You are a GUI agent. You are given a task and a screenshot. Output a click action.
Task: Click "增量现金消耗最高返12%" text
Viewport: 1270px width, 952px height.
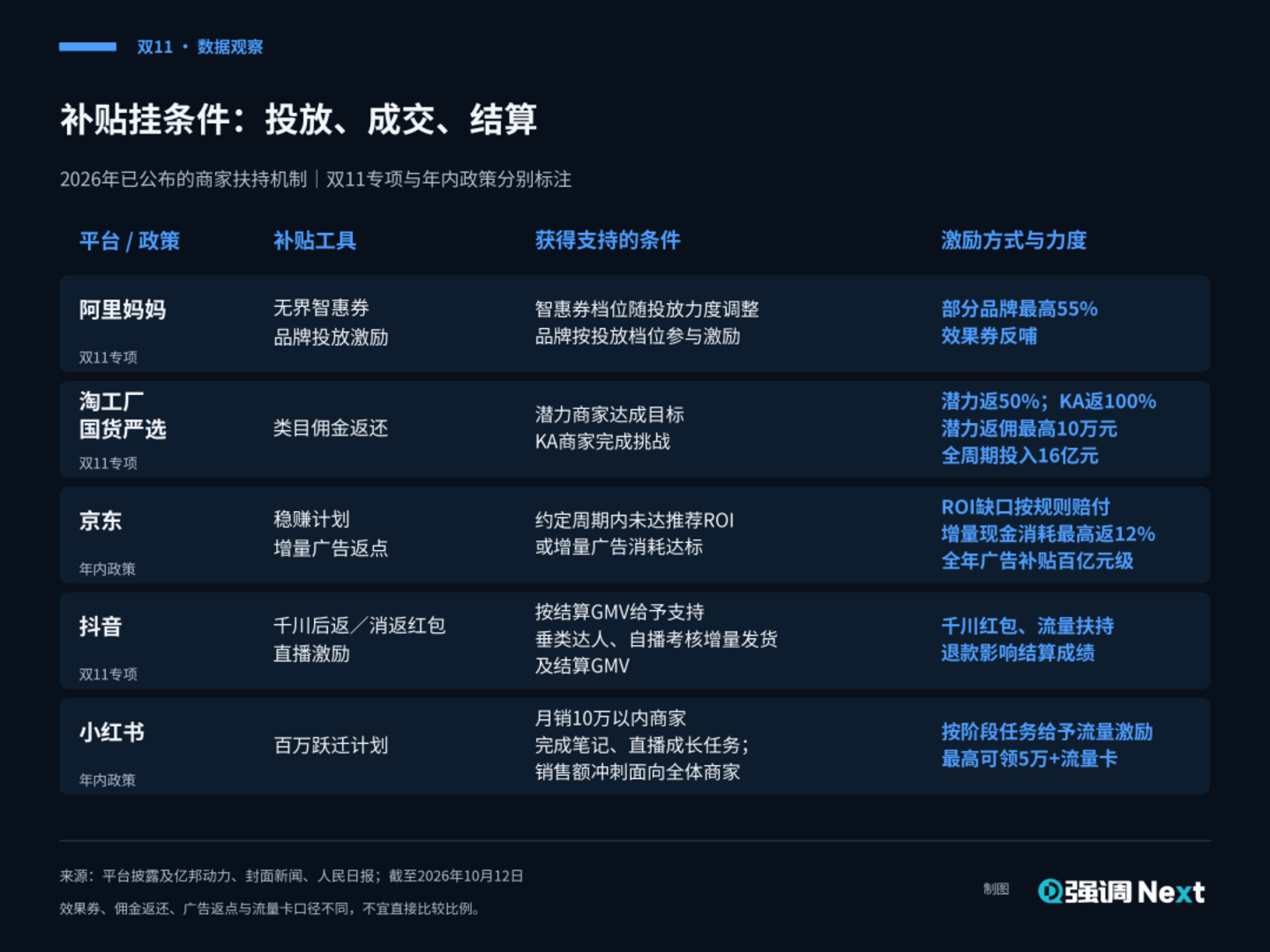click(1049, 533)
